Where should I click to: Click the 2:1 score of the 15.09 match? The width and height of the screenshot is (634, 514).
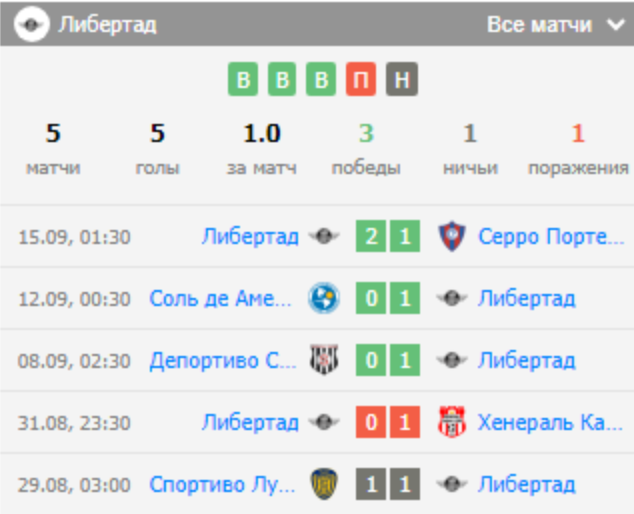tap(388, 237)
